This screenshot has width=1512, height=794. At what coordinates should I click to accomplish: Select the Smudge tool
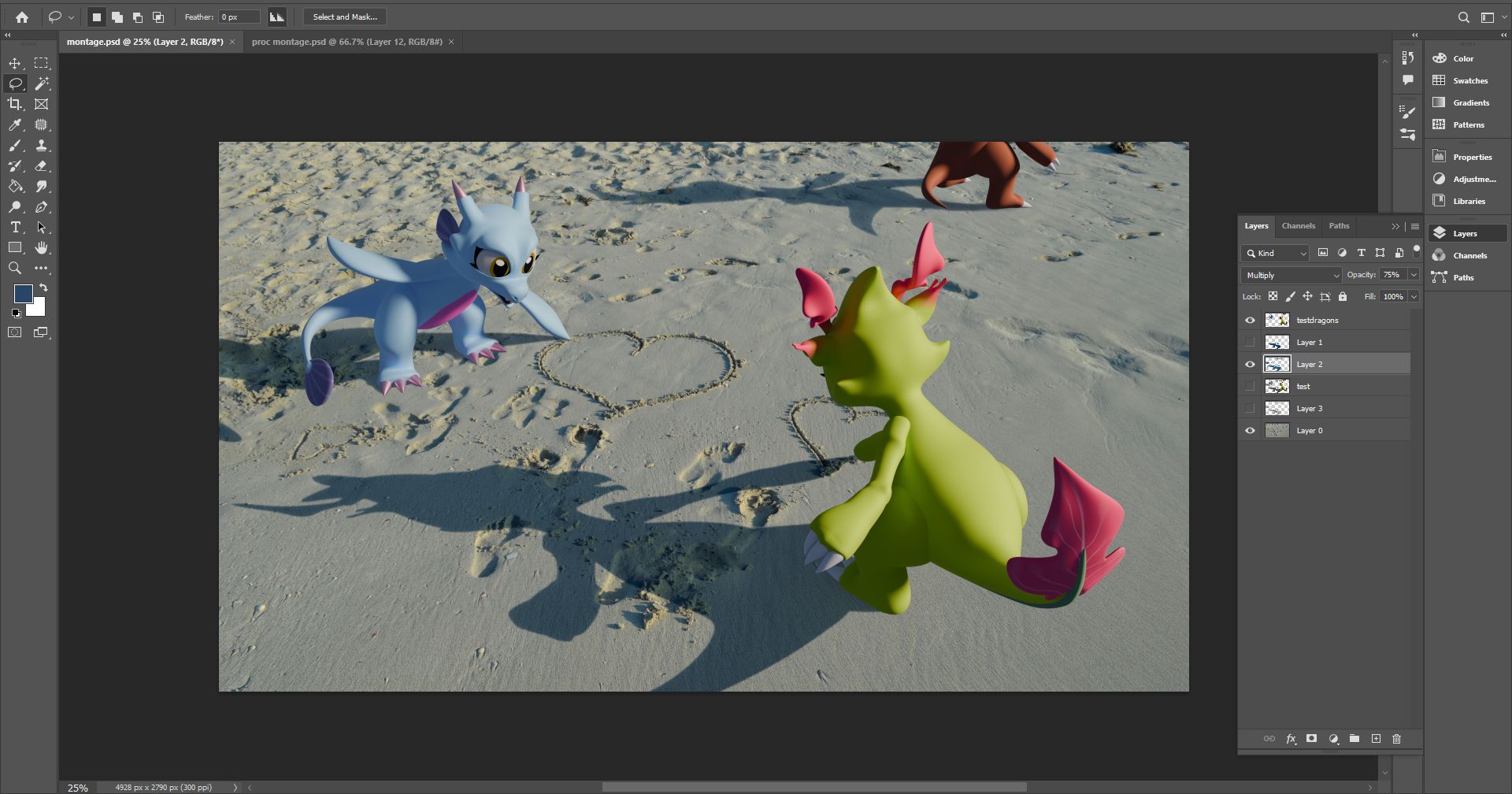click(x=42, y=187)
